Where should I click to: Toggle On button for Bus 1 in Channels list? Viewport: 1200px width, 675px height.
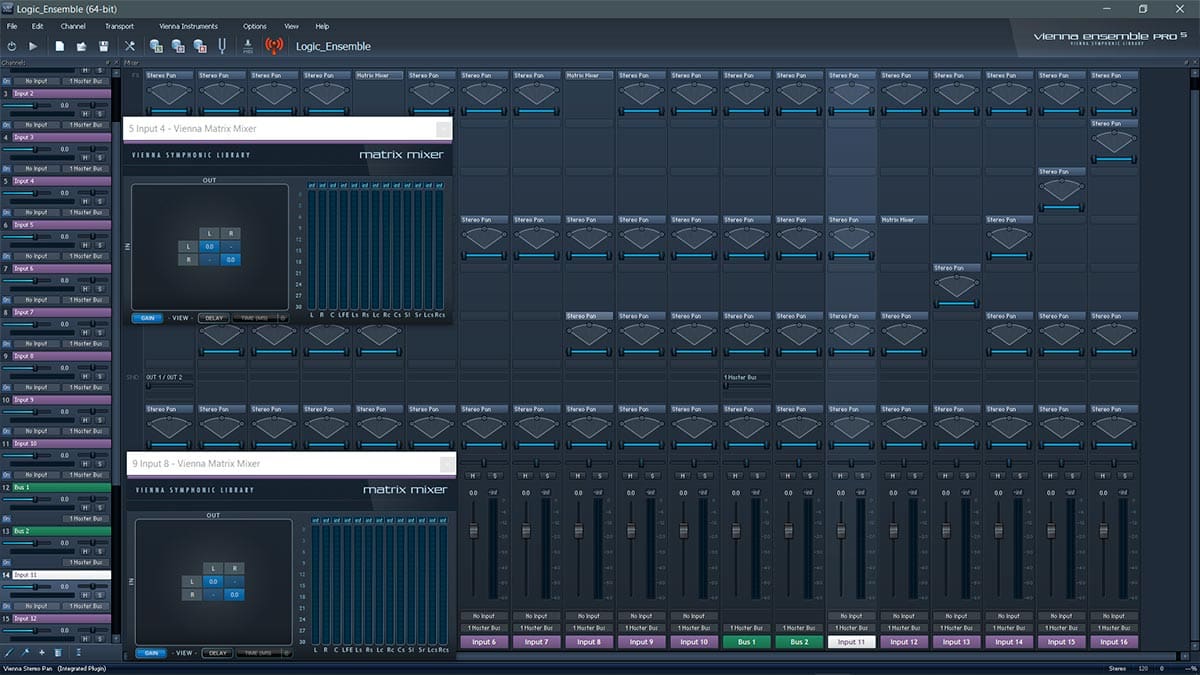(x=7, y=518)
